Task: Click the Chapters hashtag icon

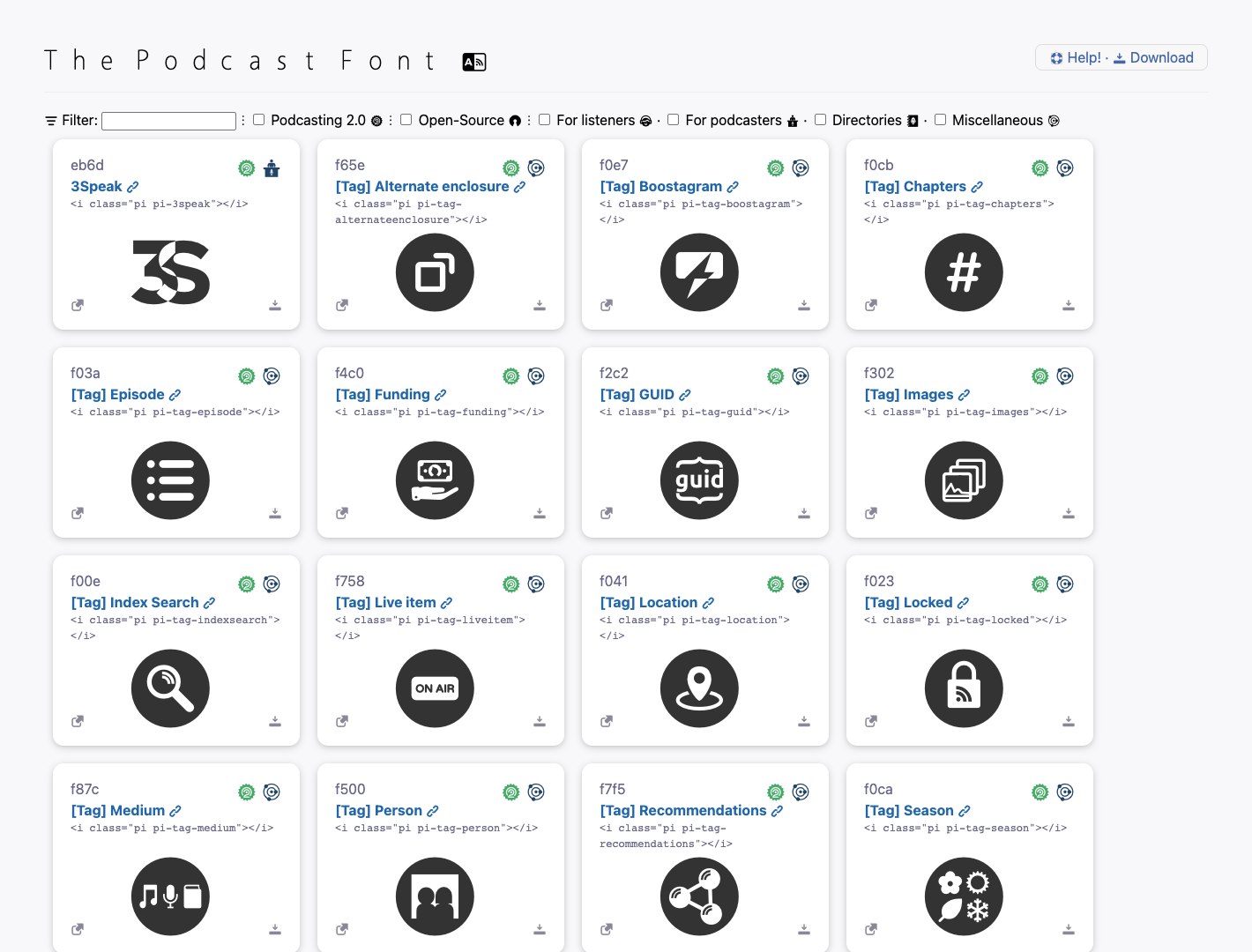Action: tap(964, 272)
